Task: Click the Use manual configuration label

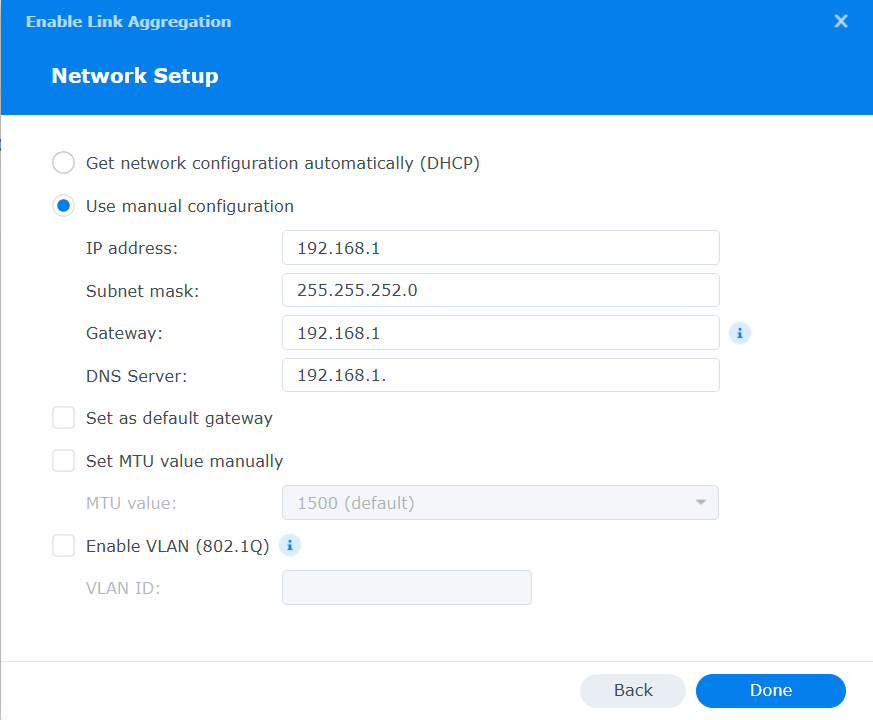Action: [x=190, y=206]
